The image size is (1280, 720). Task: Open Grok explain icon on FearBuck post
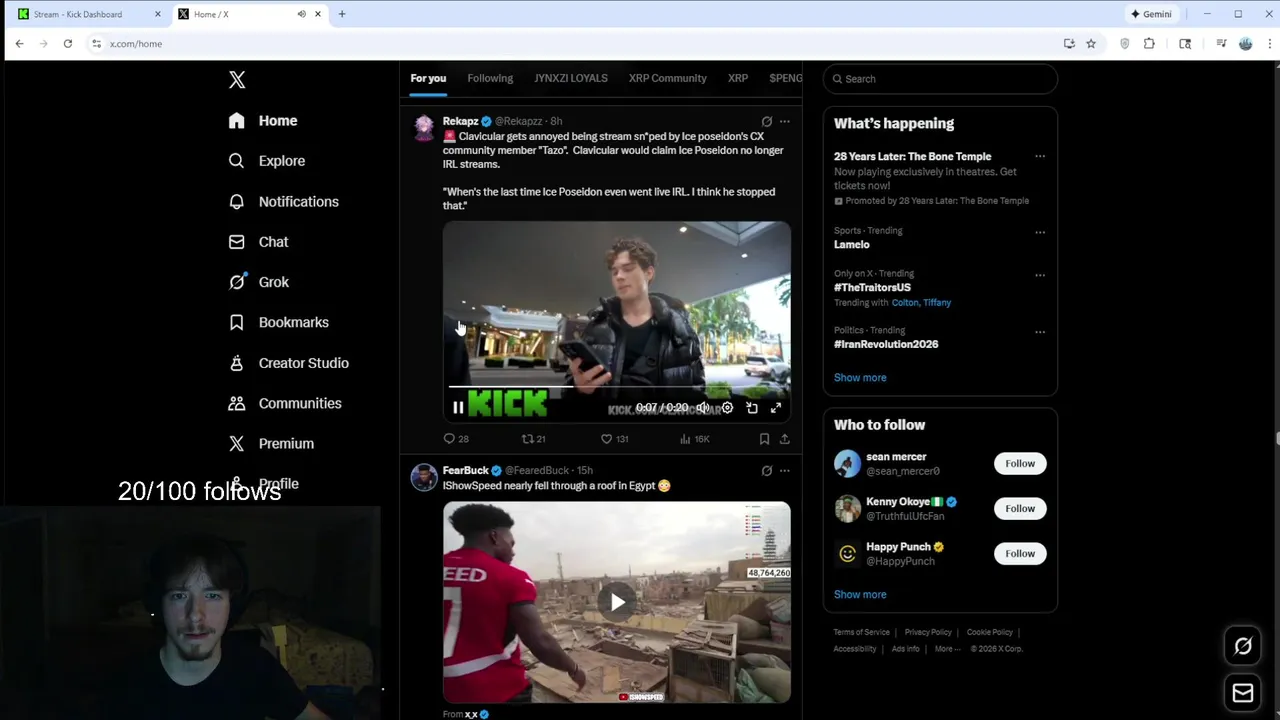point(767,471)
